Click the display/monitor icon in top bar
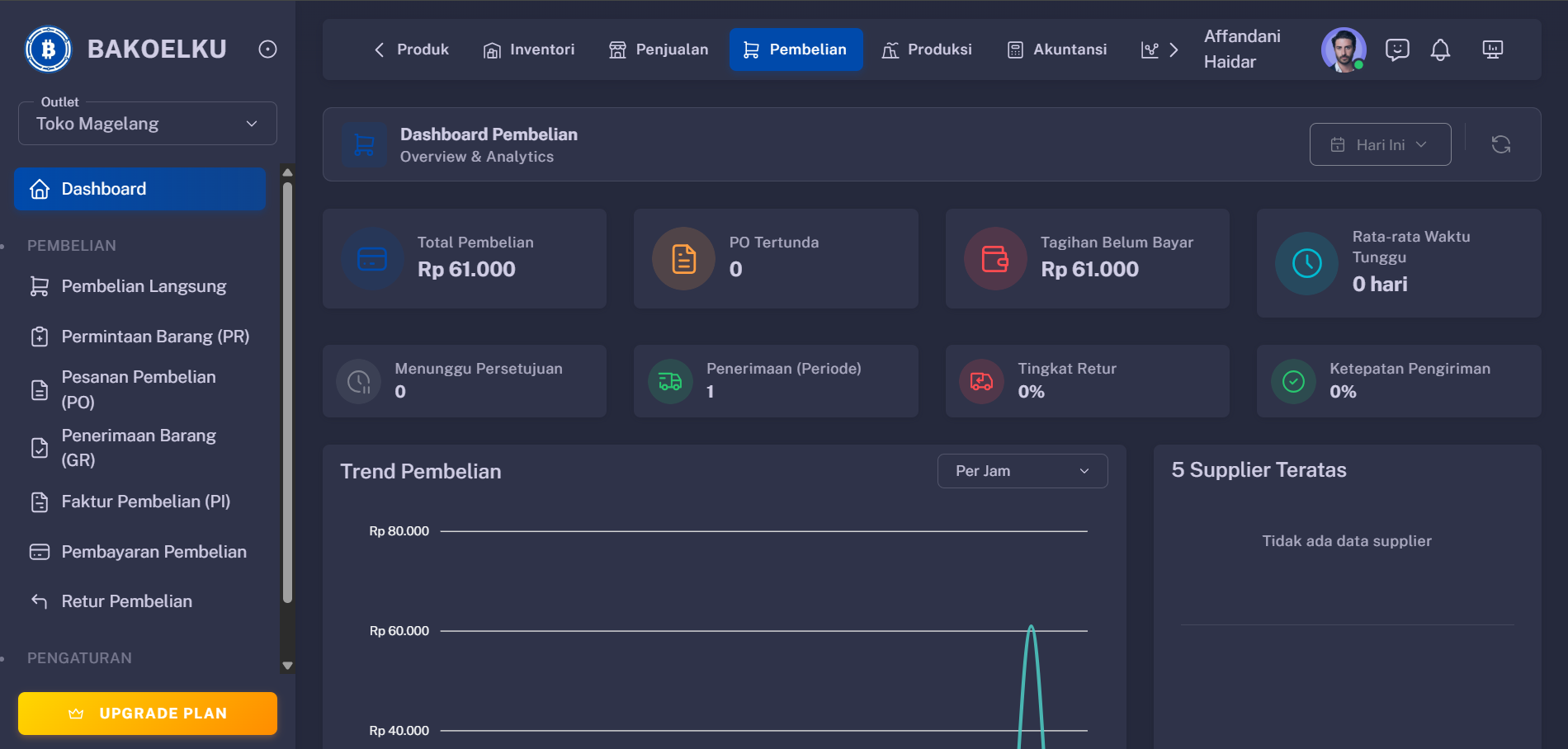 point(1492,49)
